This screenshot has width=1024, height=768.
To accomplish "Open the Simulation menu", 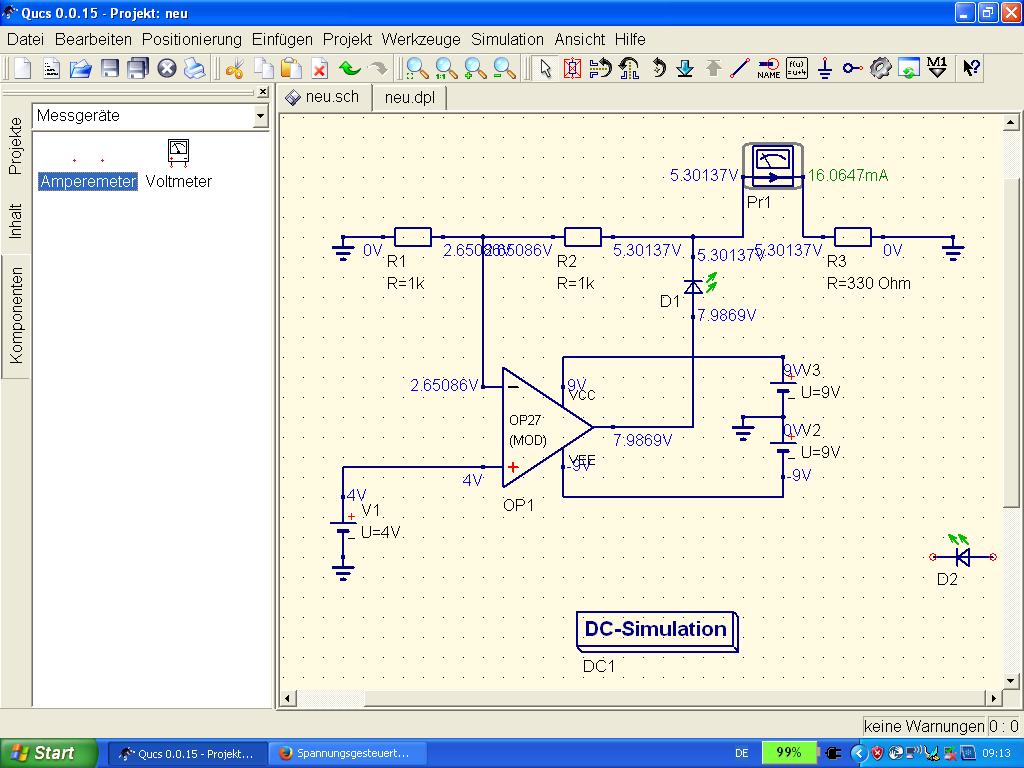I will (x=507, y=39).
